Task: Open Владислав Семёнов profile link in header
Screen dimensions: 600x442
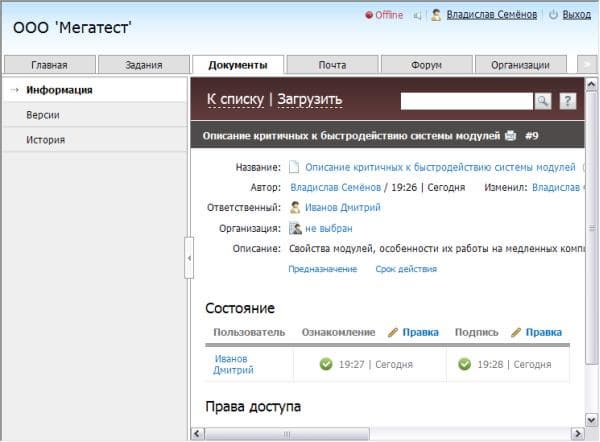Action: (x=492, y=15)
